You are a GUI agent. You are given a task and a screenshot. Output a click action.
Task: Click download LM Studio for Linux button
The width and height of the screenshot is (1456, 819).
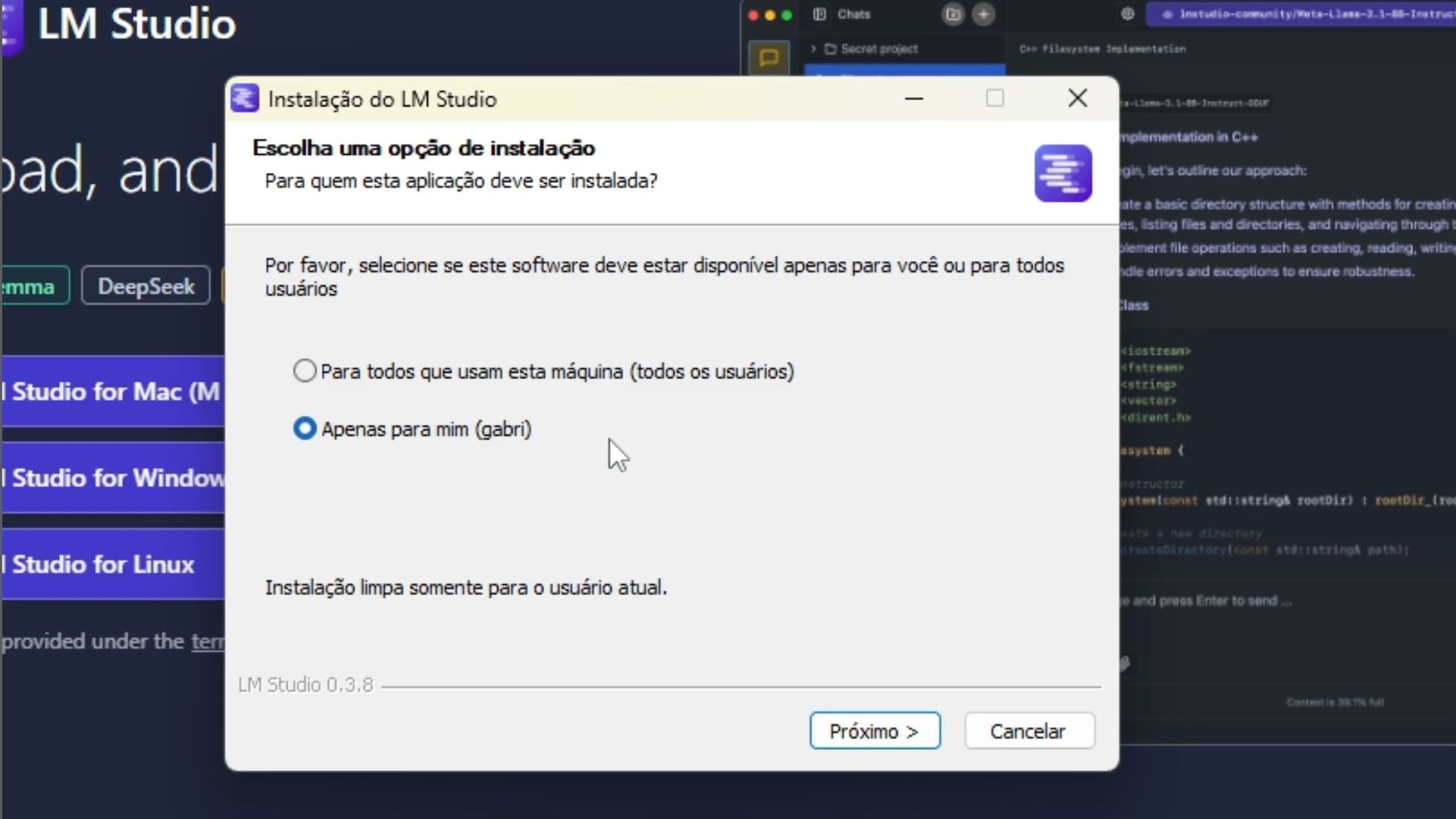pyautogui.click(x=112, y=565)
